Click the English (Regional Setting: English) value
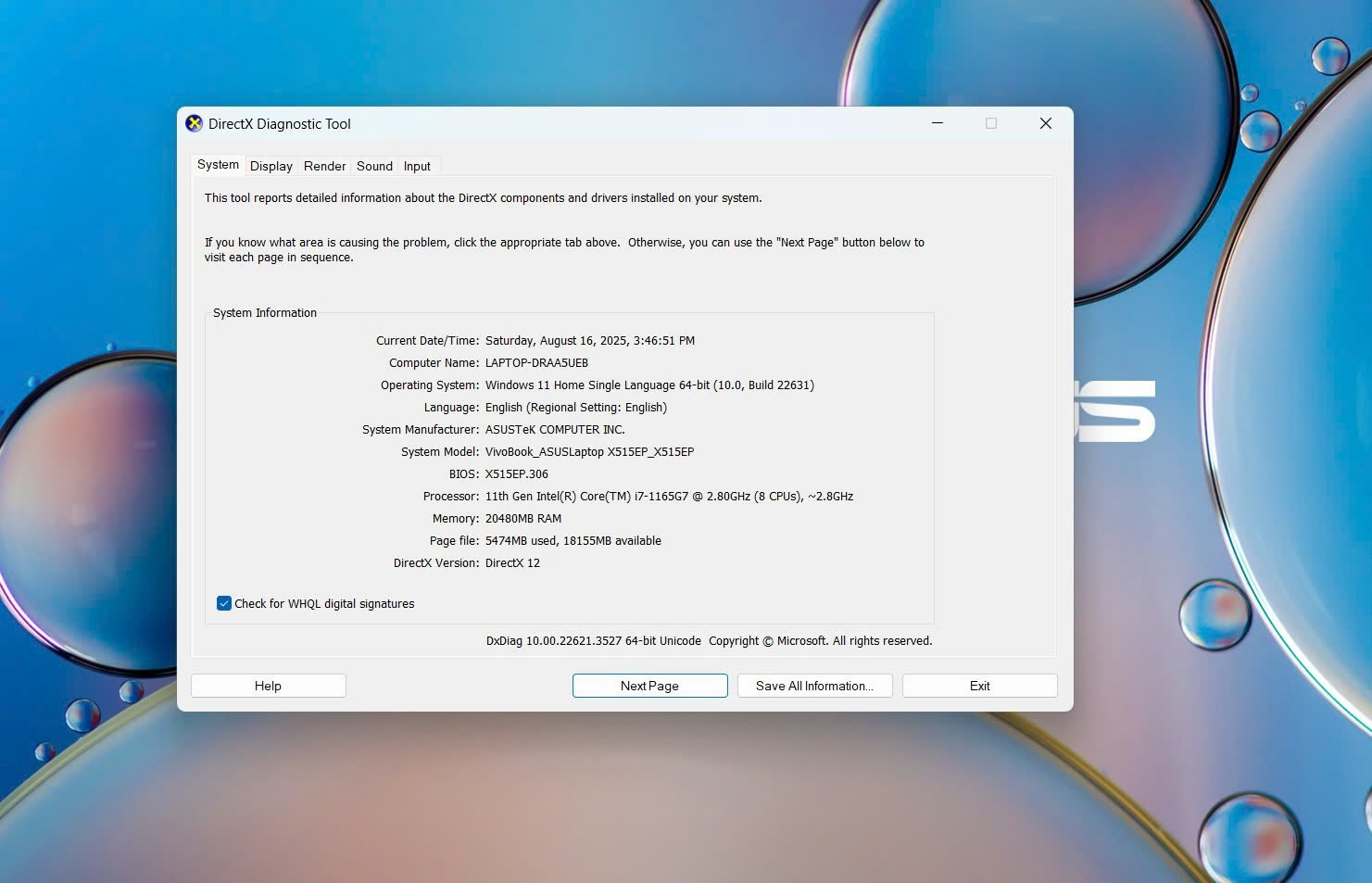This screenshot has height=883, width=1372. pos(576,408)
